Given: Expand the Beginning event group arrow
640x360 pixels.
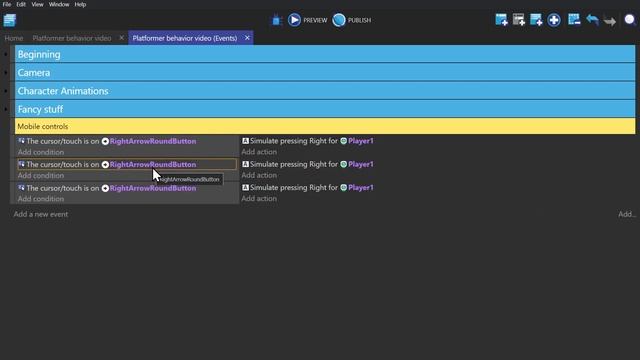Looking at the screenshot, I should 6,54.
